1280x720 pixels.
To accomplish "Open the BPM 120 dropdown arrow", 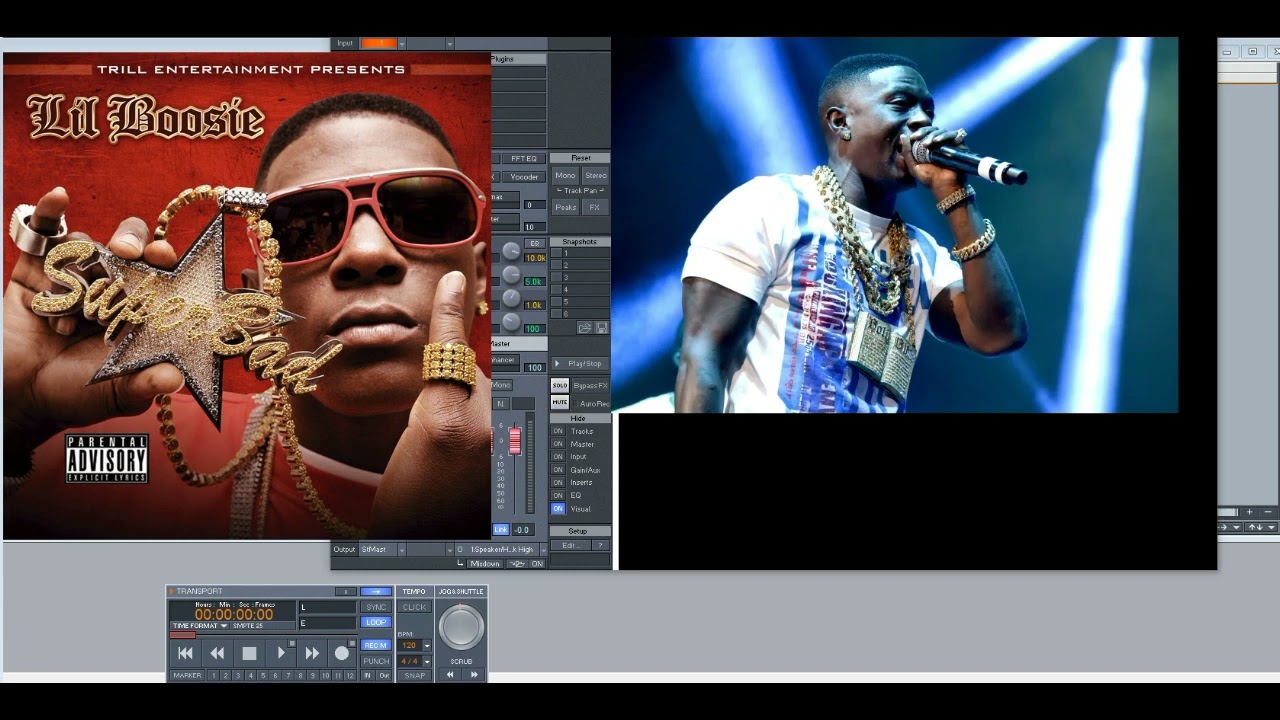I will pyautogui.click(x=427, y=646).
